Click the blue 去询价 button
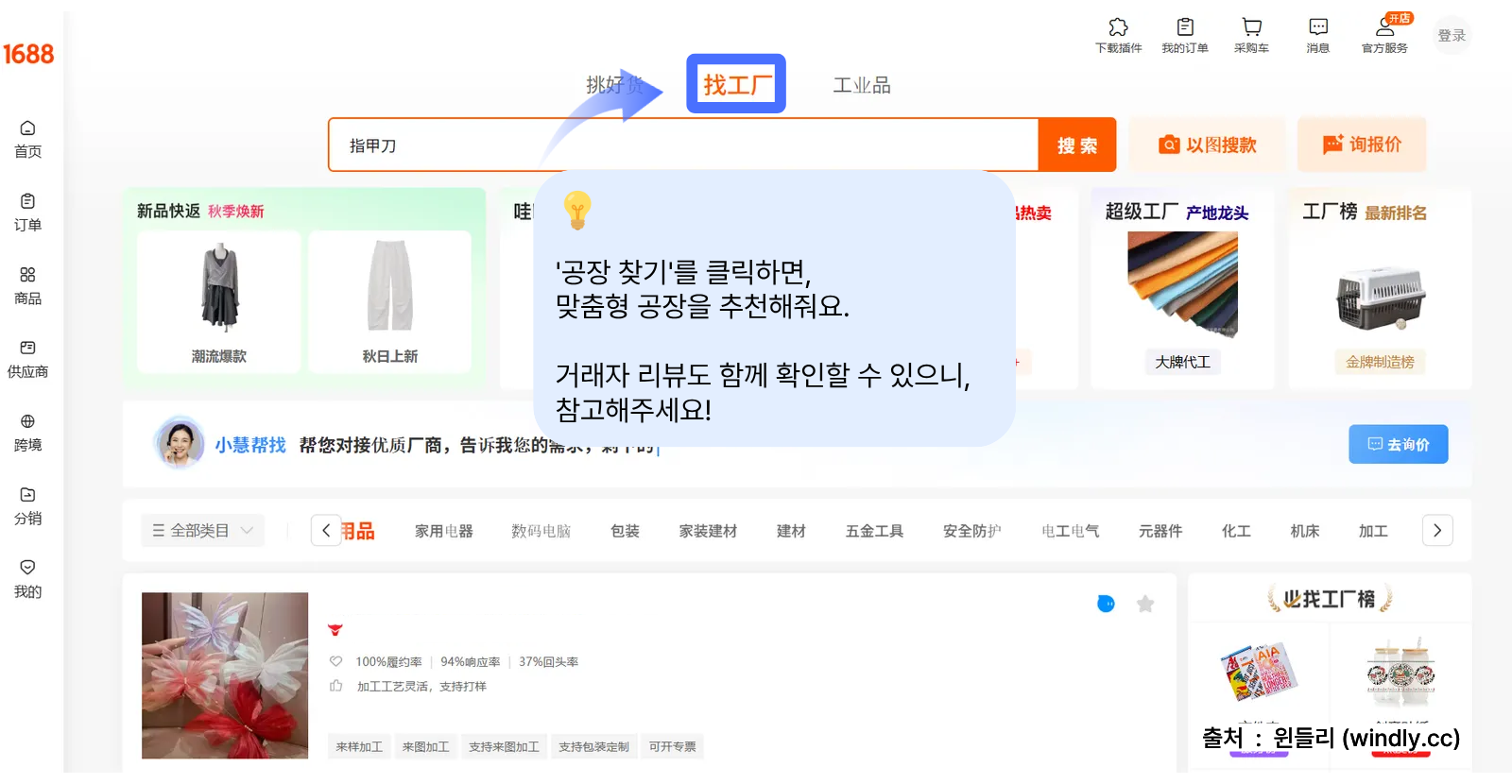 1399,444
